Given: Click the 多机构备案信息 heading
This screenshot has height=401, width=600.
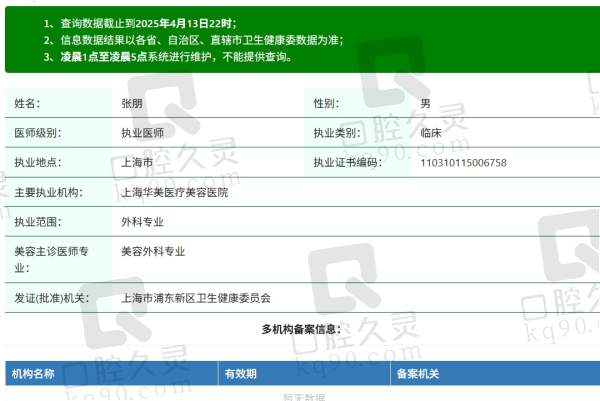Looking at the screenshot, I should point(301,329).
